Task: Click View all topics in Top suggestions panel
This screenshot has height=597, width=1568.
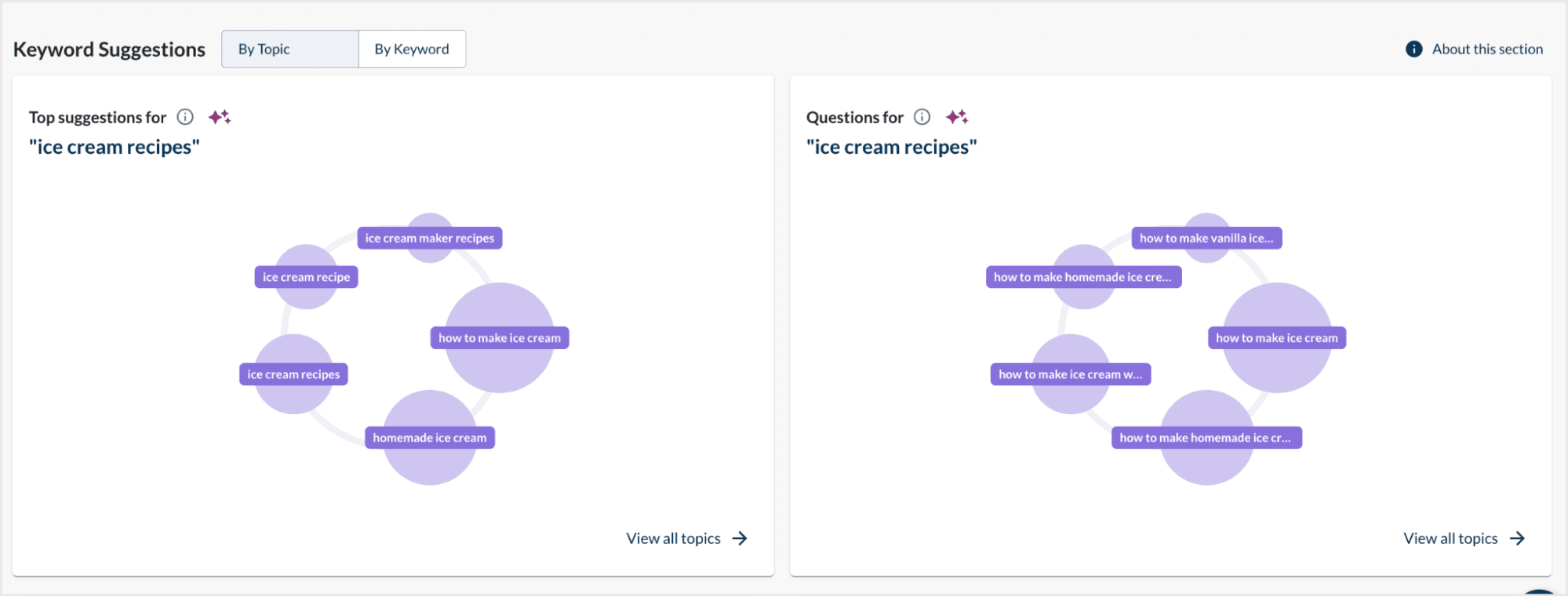Action: (673, 538)
